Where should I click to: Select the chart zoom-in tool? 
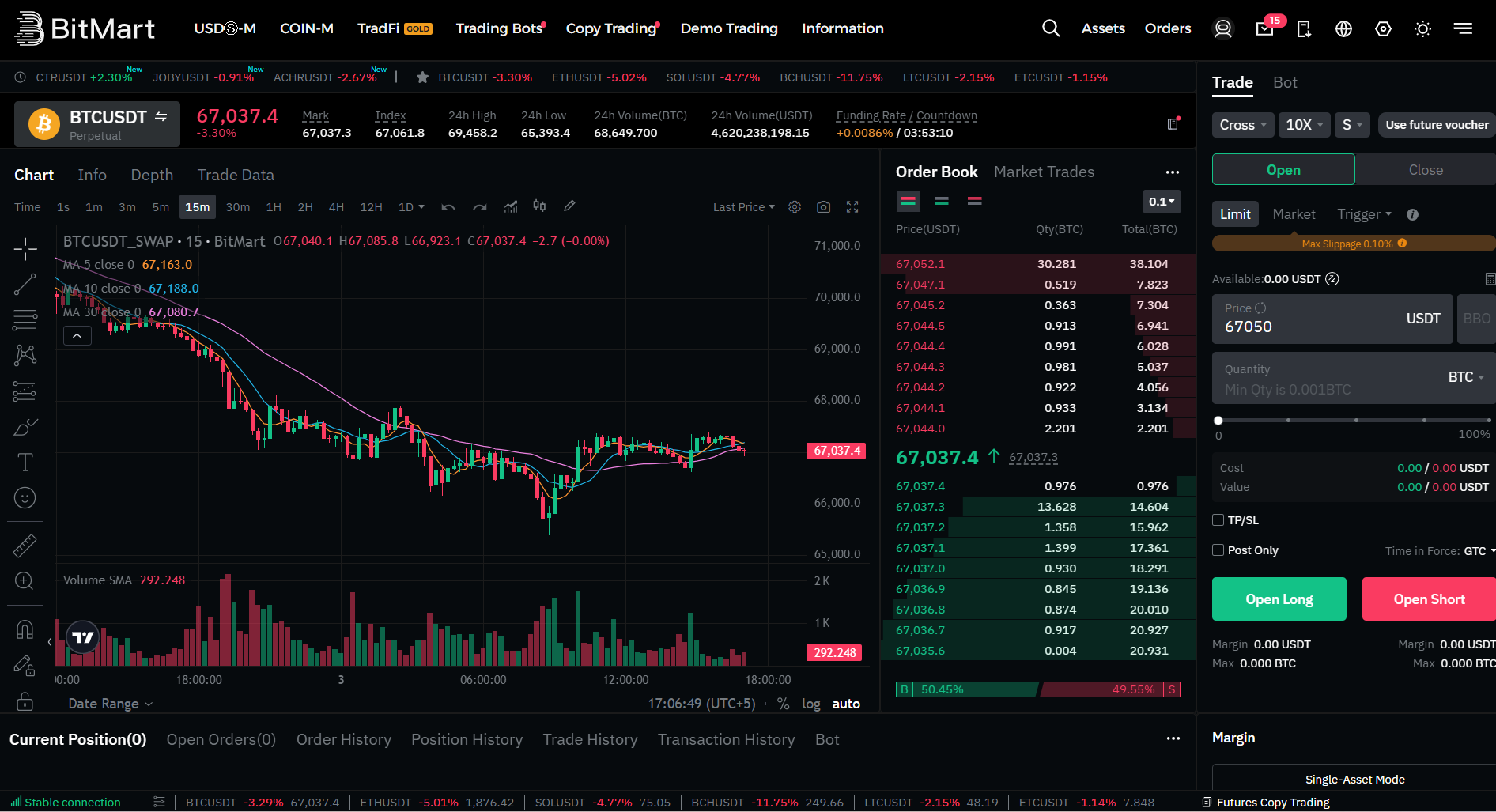pyautogui.click(x=25, y=581)
